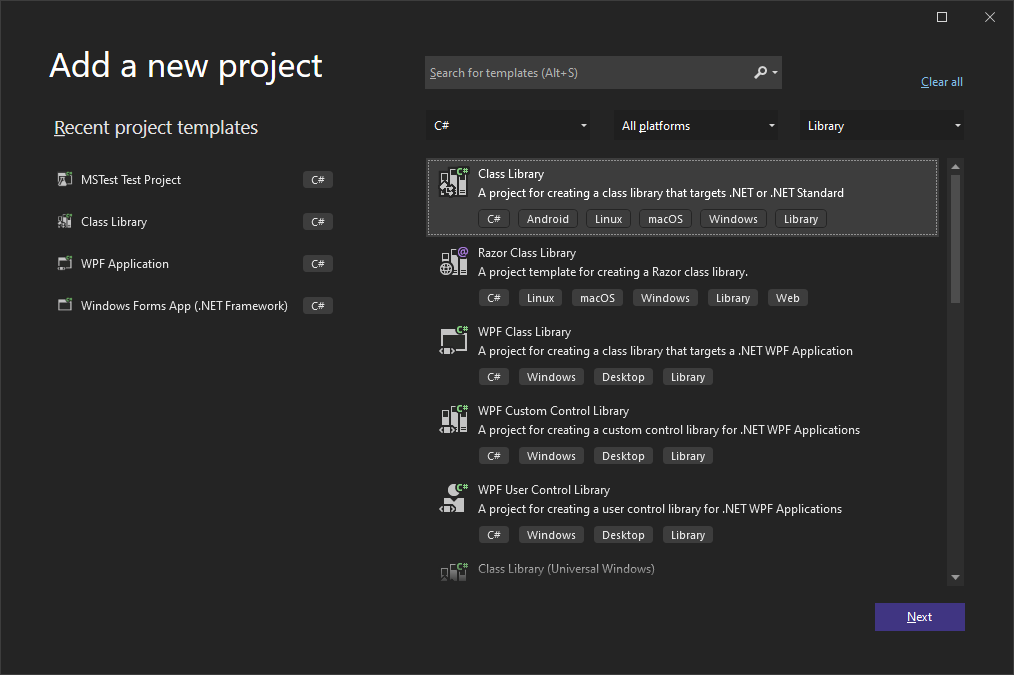Click the Clear all link
The width and height of the screenshot is (1014, 675).
[942, 82]
